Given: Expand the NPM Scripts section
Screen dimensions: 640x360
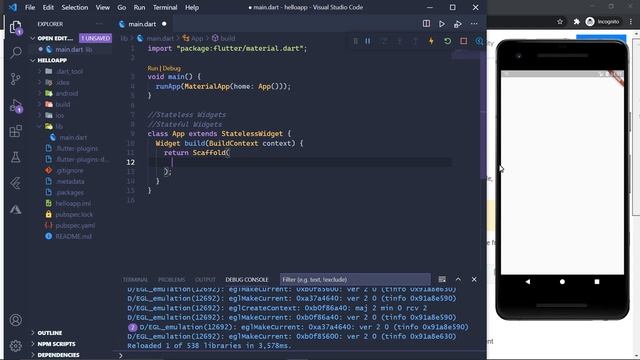Looking at the screenshot, I should tap(56, 344).
